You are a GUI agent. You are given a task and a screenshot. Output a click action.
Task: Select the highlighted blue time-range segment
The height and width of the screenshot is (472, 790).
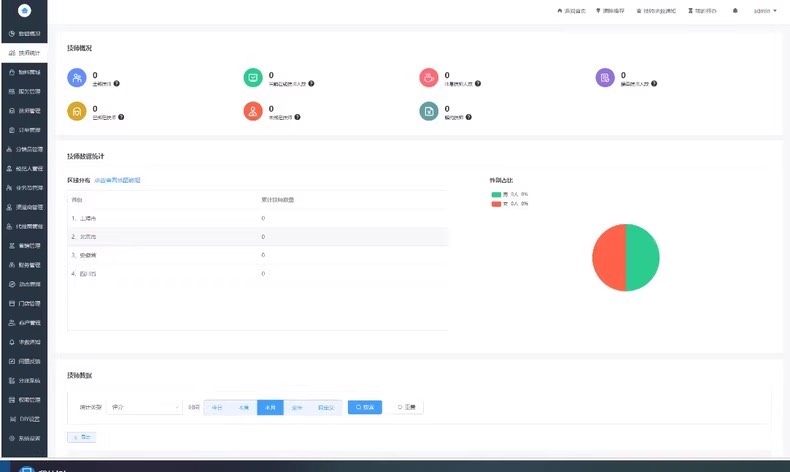pyautogui.click(x=271, y=408)
